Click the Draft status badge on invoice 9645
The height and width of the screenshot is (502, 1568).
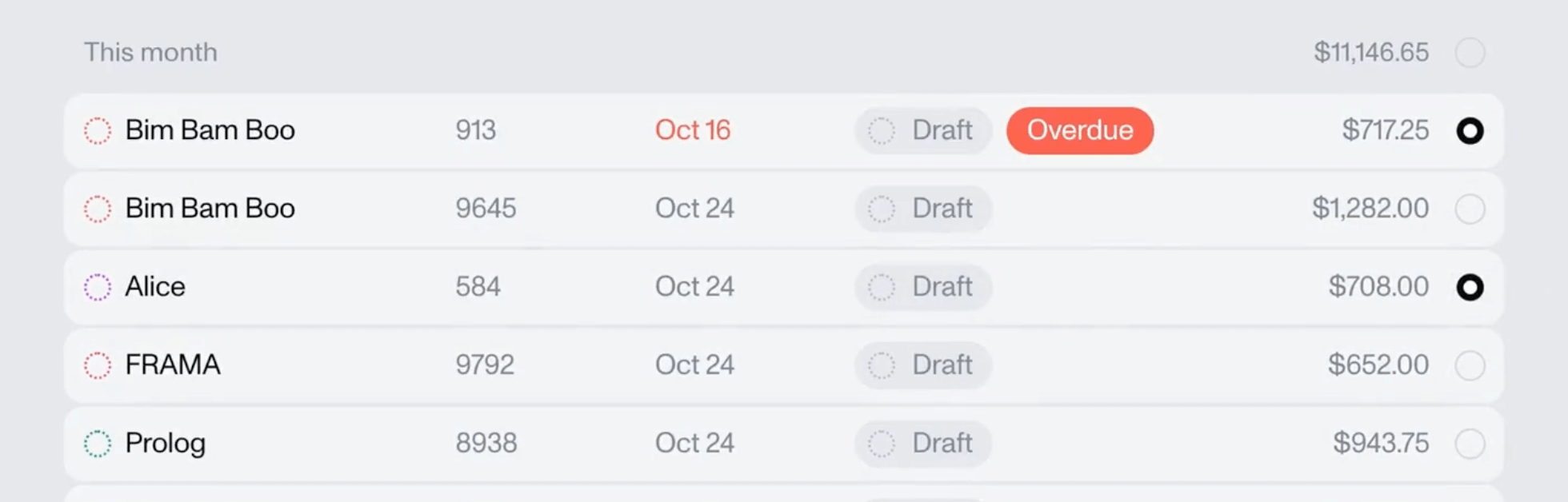[x=923, y=209]
